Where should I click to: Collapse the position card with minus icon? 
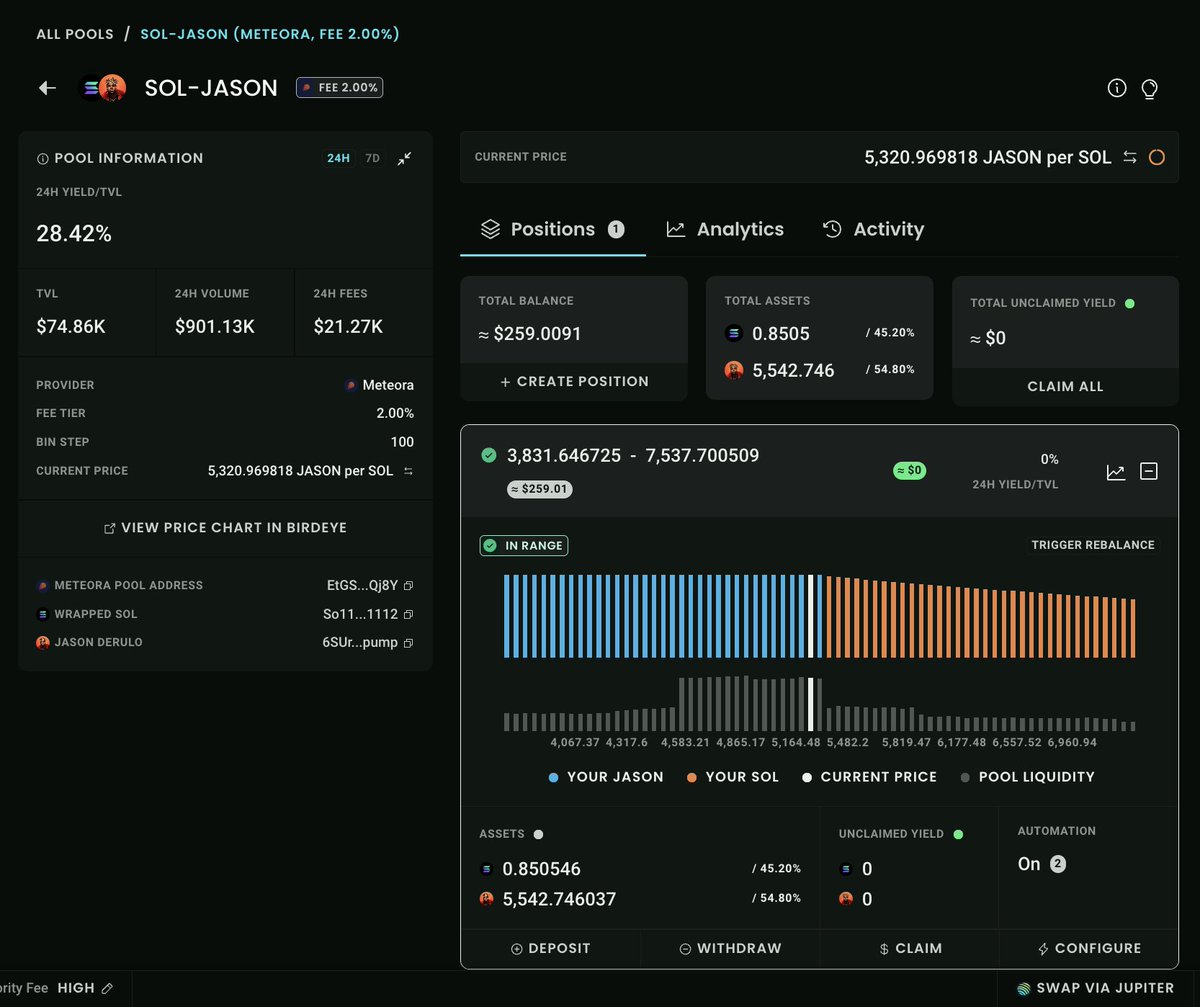pyautogui.click(x=1149, y=471)
